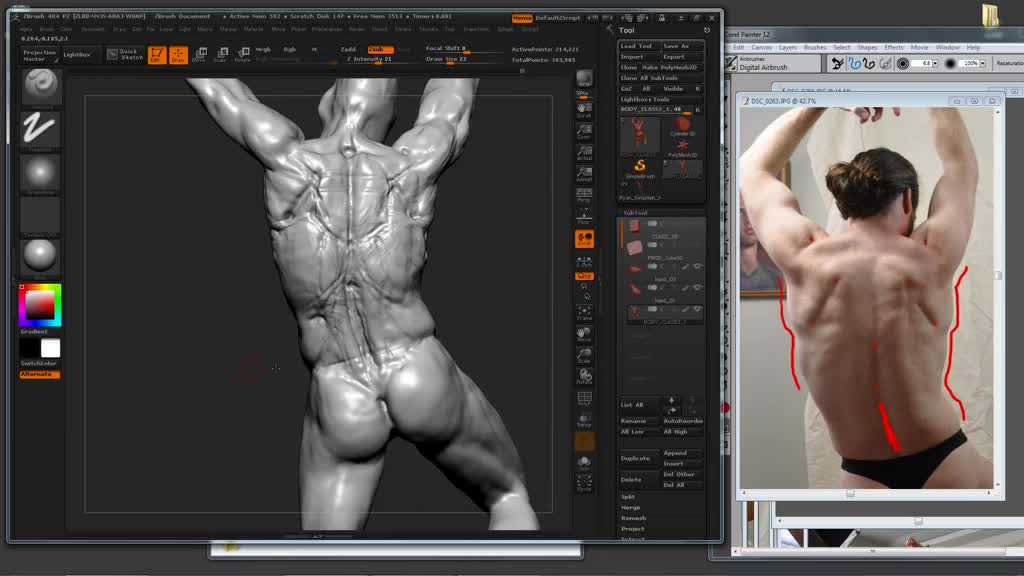The image size is (1024, 576).
Task: Click the right shelf Rotate view icon
Action: pyautogui.click(x=584, y=377)
